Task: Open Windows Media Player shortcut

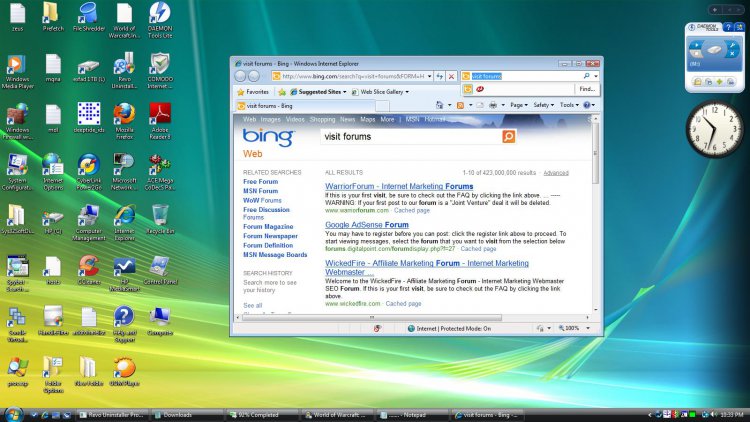Action: 18,71
